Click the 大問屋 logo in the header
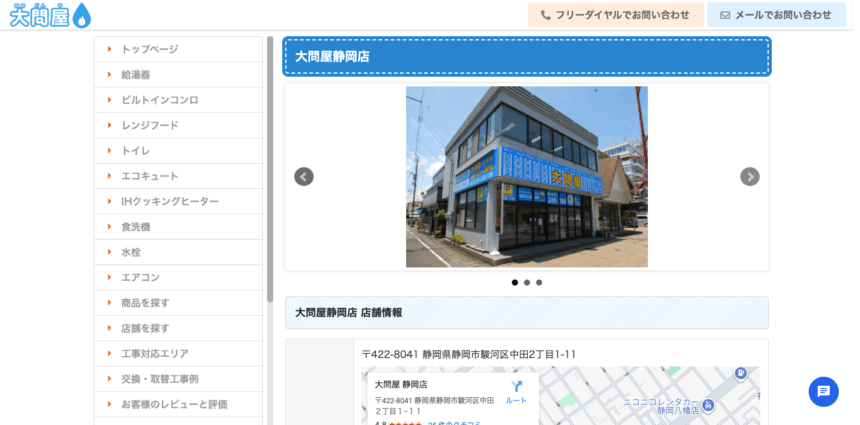The image size is (860, 425). click(50, 15)
